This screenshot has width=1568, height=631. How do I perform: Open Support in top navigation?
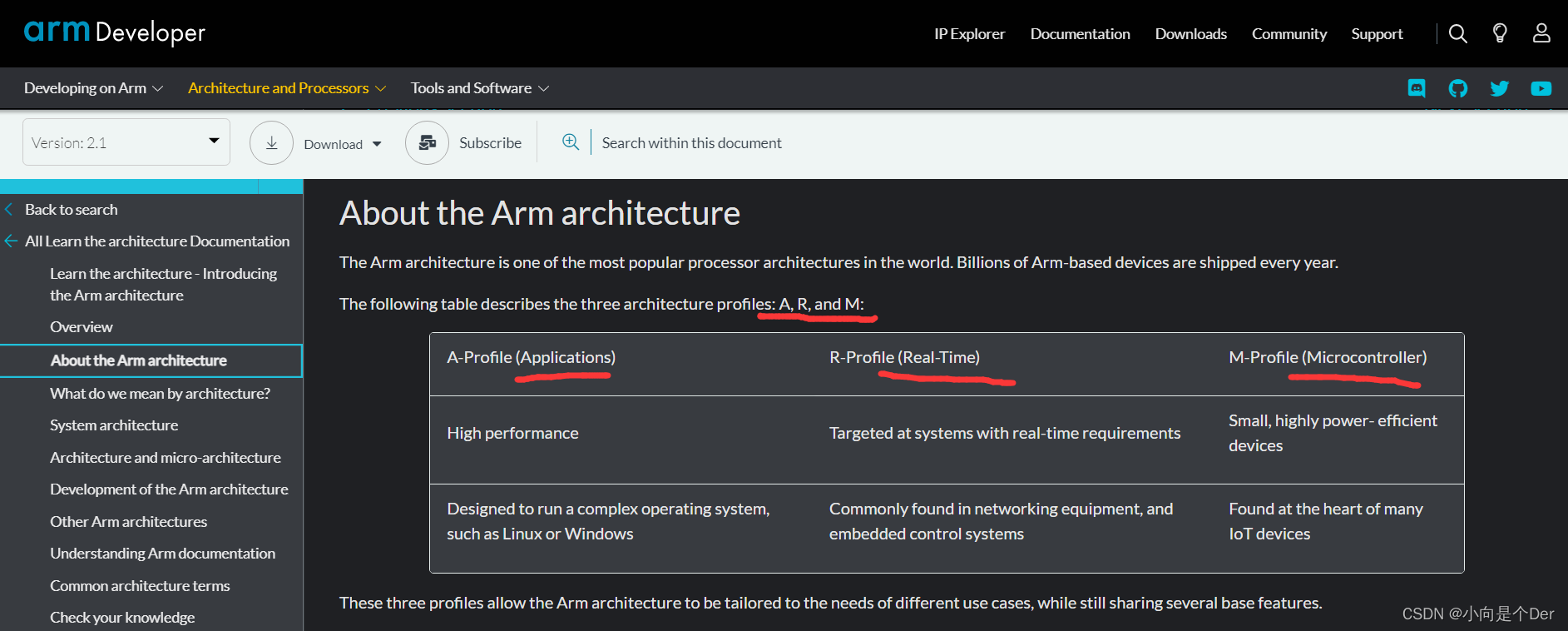tap(1377, 34)
